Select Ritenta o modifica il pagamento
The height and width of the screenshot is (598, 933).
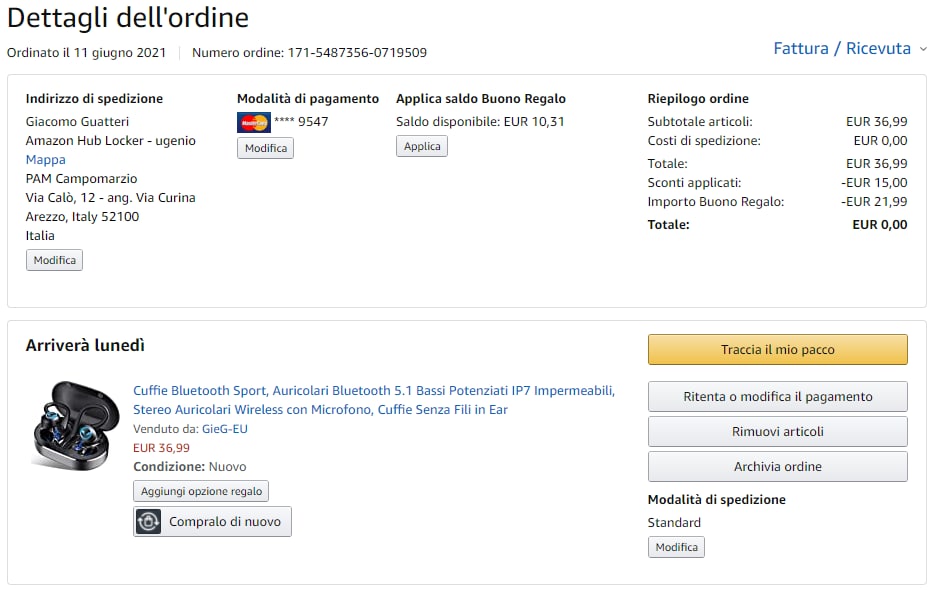[777, 397]
